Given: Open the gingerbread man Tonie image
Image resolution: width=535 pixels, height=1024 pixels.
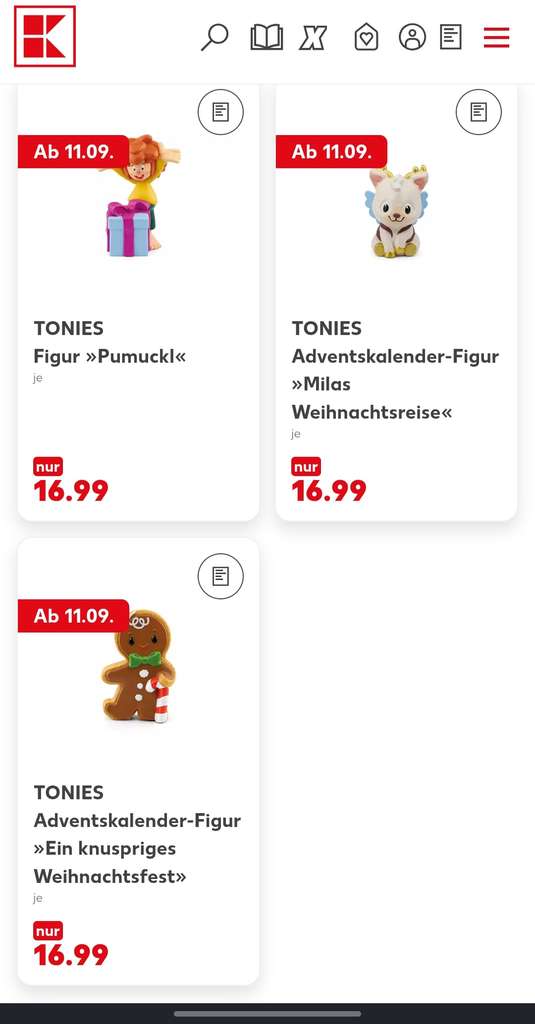Looking at the screenshot, I should tap(138, 666).
